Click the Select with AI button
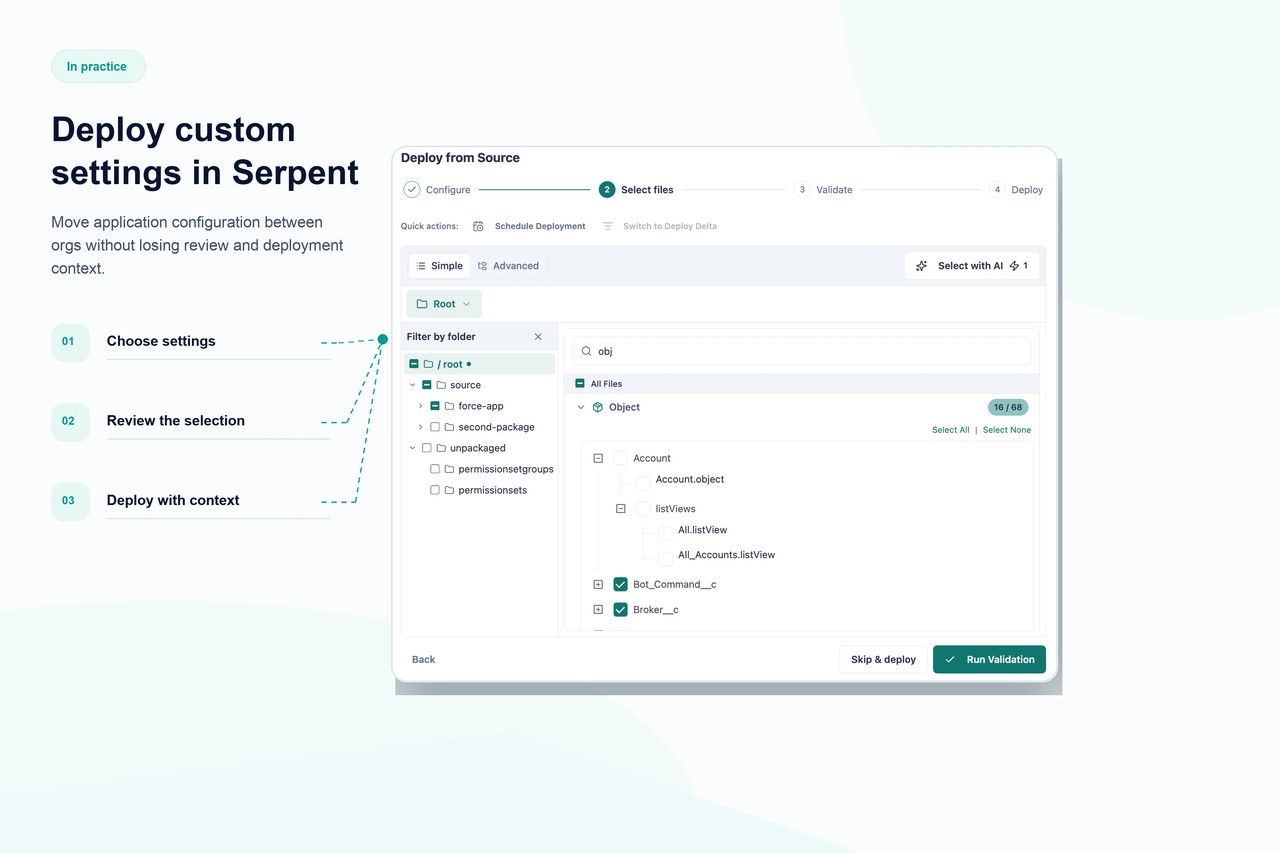The width and height of the screenshot is (1280, 853). (x=972, y=266)
